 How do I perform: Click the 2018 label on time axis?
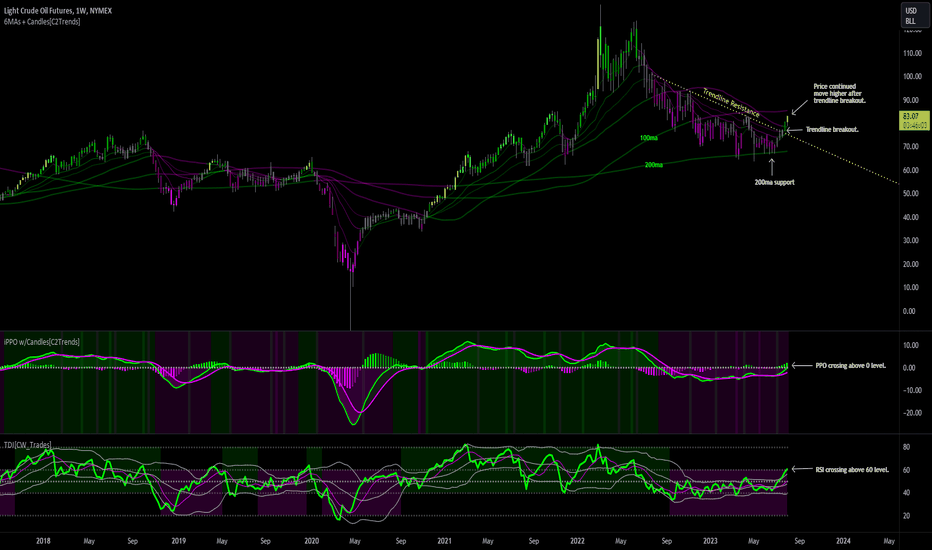point(43,541)
